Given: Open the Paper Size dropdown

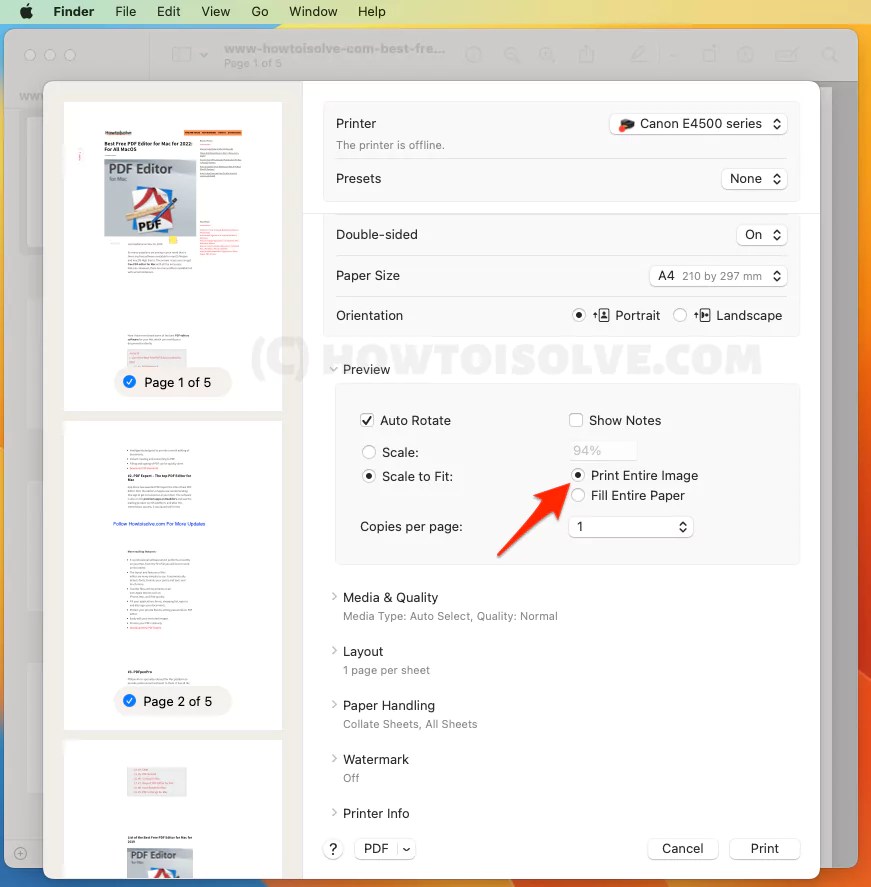Looking at the screenshot, I should (x=718, y=275).
